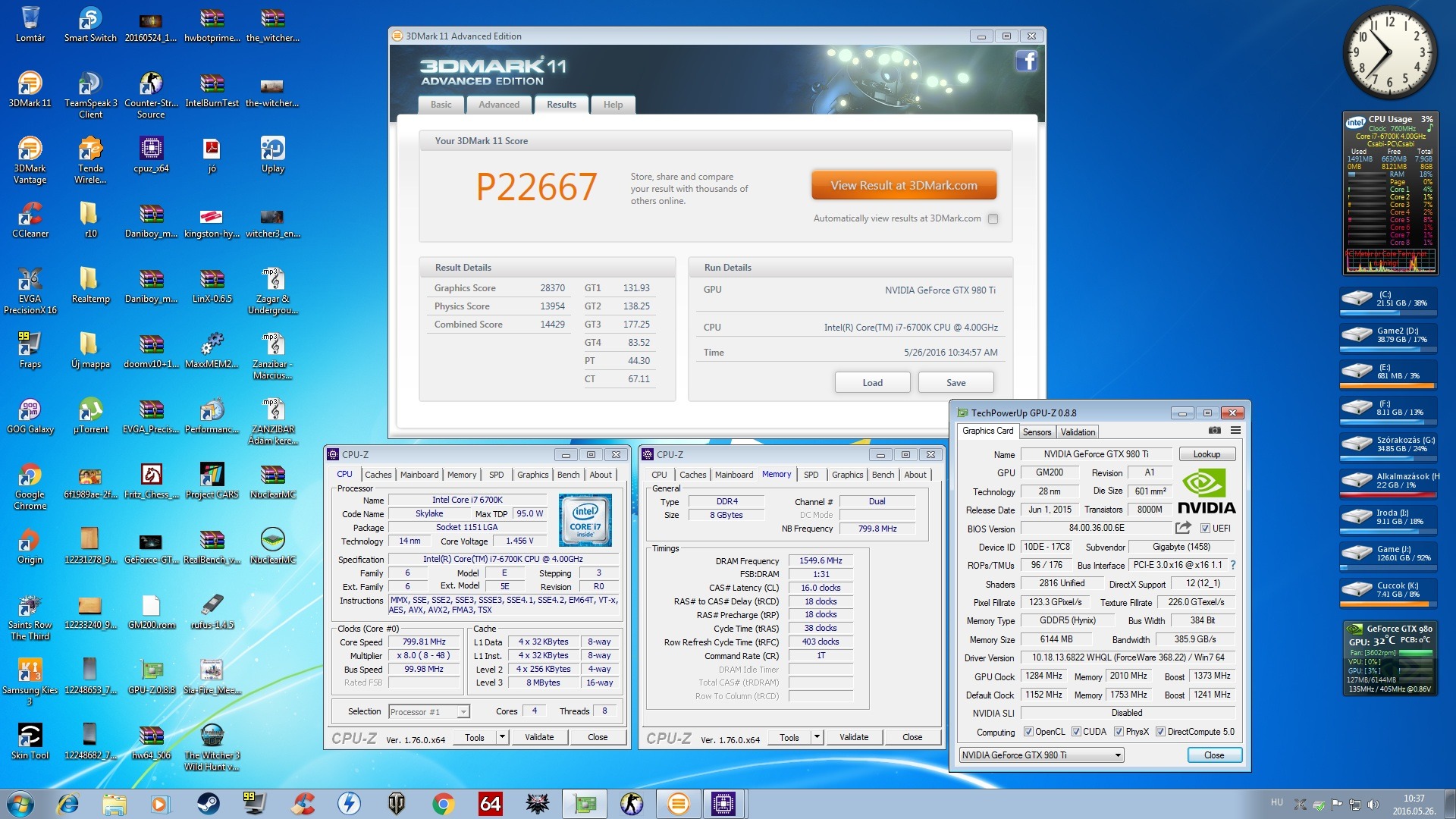Select GOG Galaxy desktop icon

click(x=30, y=416)
